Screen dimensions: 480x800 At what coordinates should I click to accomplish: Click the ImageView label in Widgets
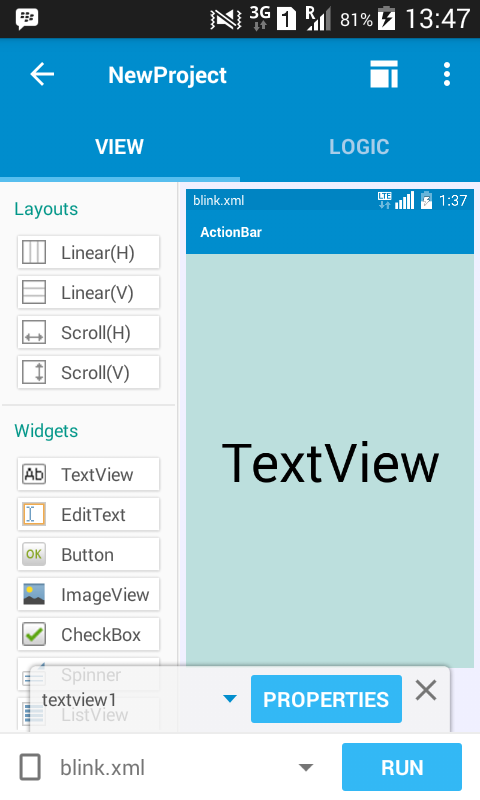pos(105,595)
